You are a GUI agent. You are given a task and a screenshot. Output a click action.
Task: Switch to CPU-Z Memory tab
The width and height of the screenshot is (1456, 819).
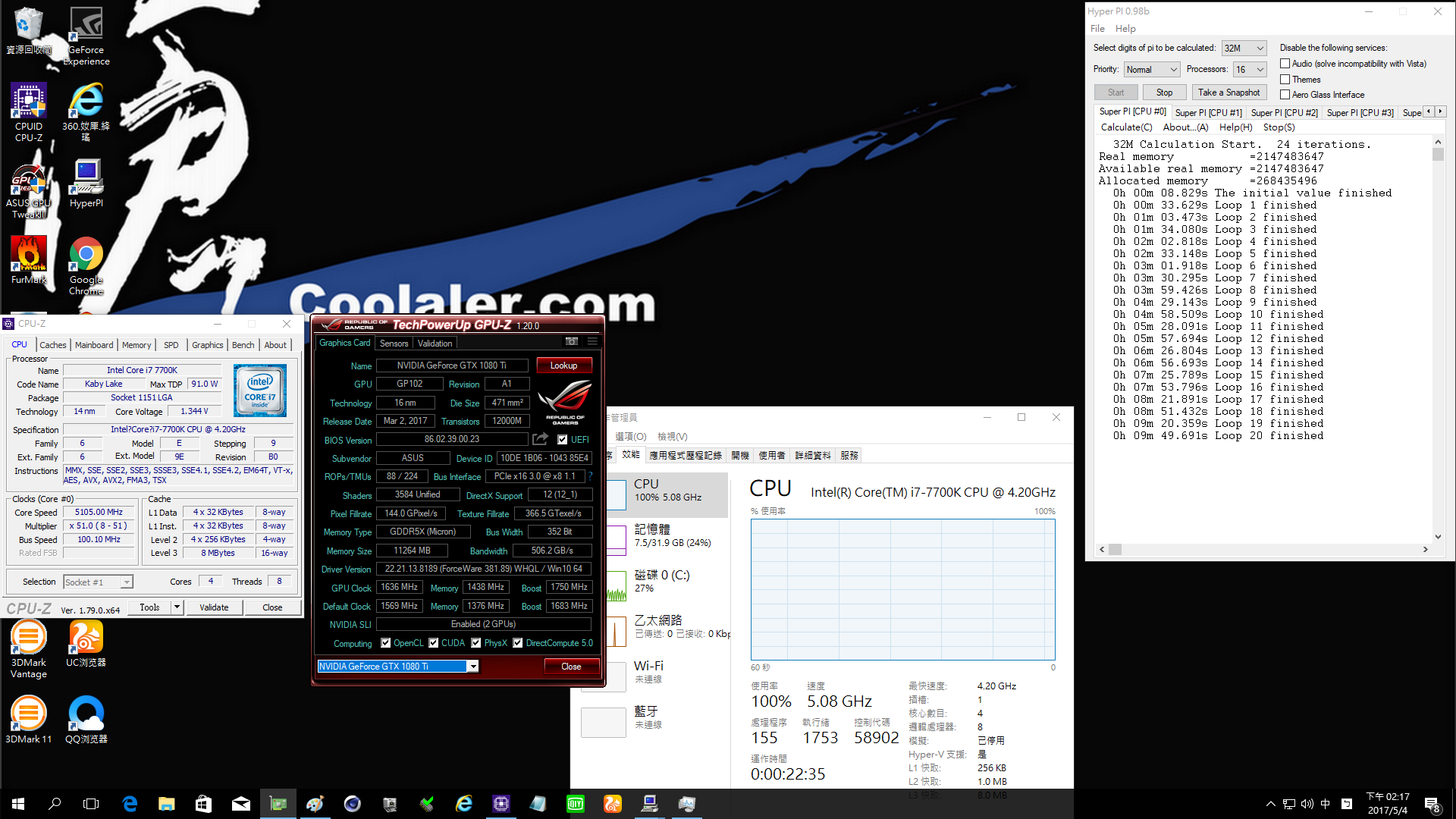[136, 345]
